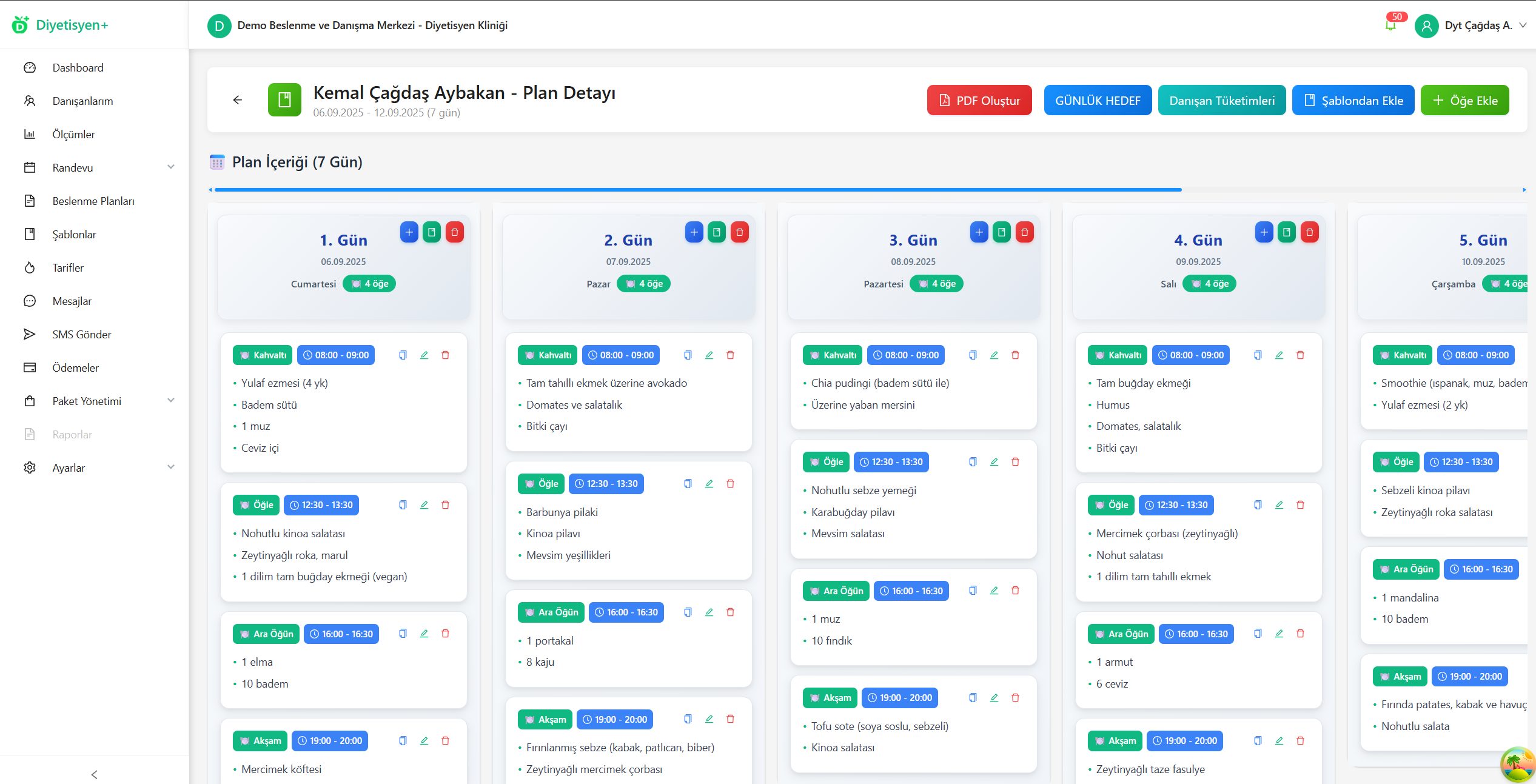Click the PDF Oluştur button
Image resolution: width=1536 pixels, height=784 pixels.
click(x=979, y=100)
